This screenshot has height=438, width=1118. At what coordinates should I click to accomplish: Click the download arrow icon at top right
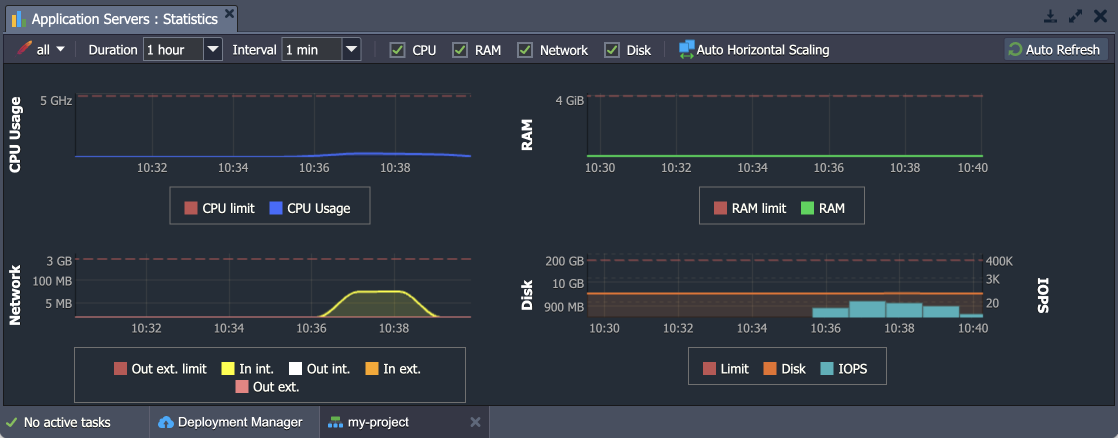point(1050,16)
